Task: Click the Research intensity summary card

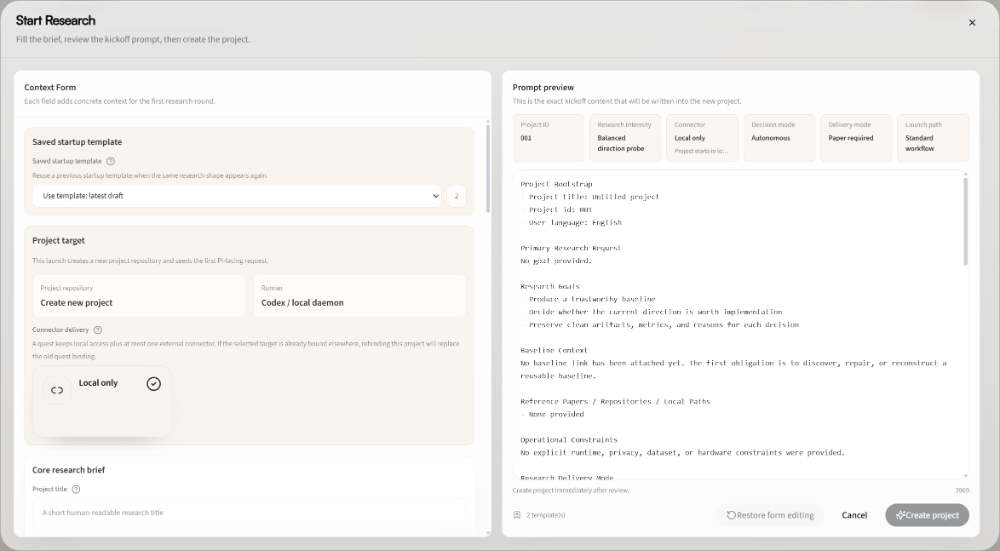Action: tap(626, 137)
